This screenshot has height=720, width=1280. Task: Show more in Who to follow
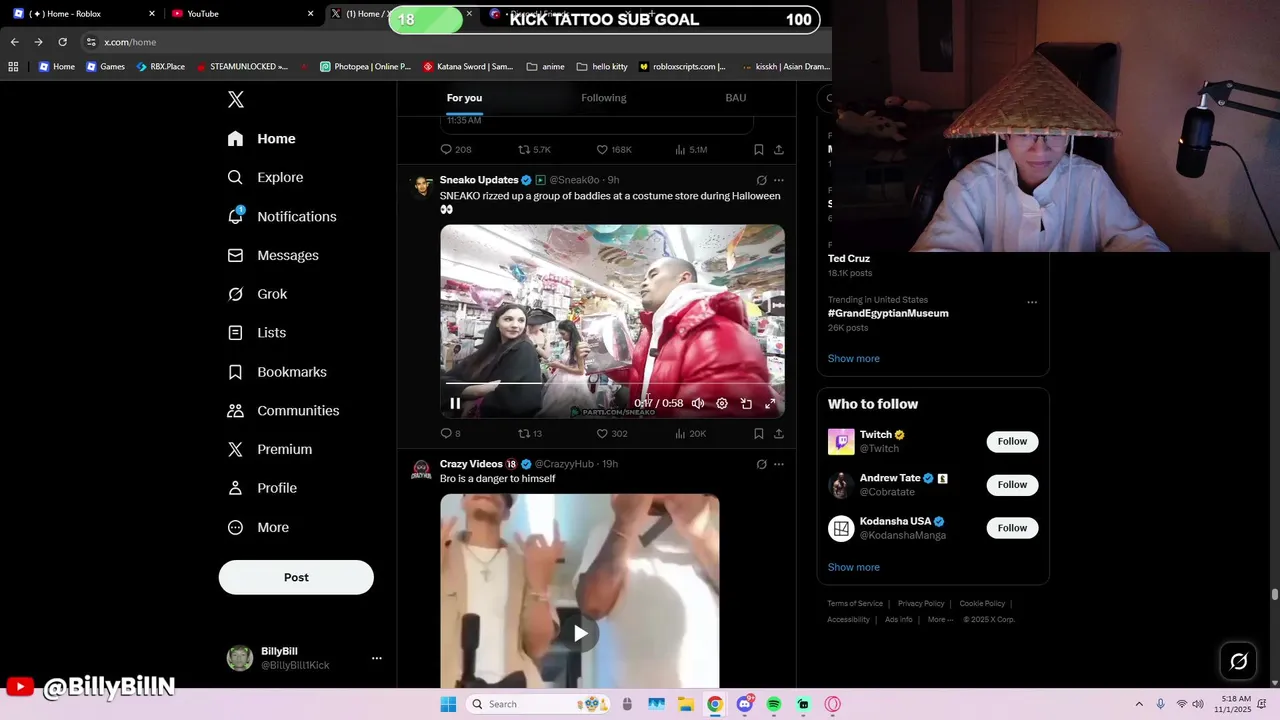pos(854,567)
